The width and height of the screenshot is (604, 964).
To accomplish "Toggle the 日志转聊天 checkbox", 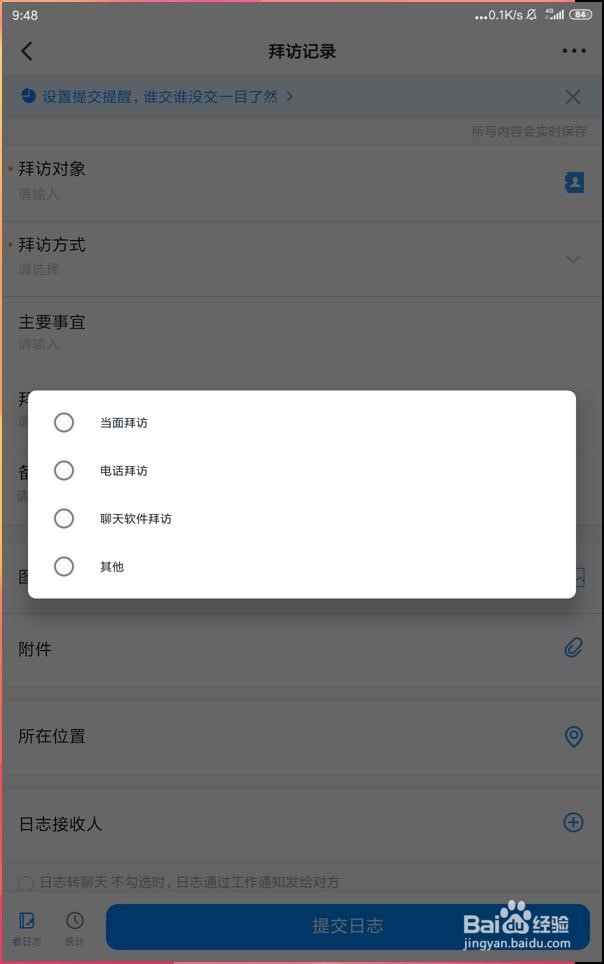I will coord(26,883).
